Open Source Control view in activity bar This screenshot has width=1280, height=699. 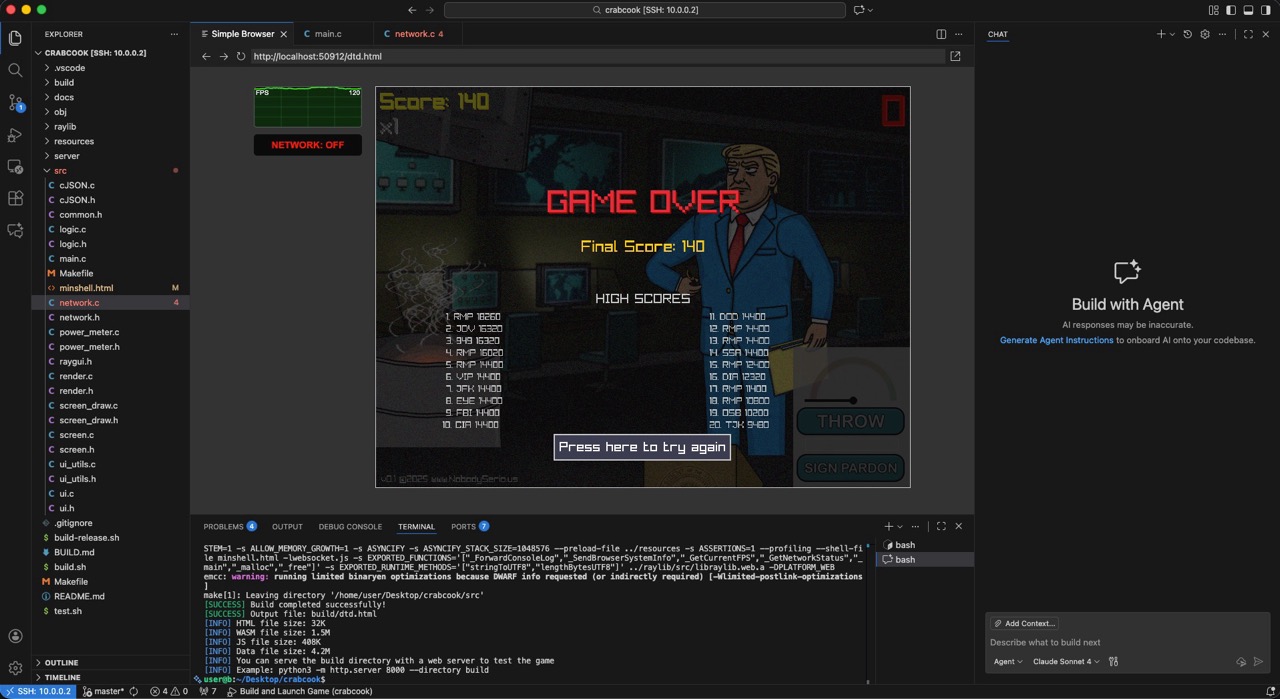pos(15,102)
